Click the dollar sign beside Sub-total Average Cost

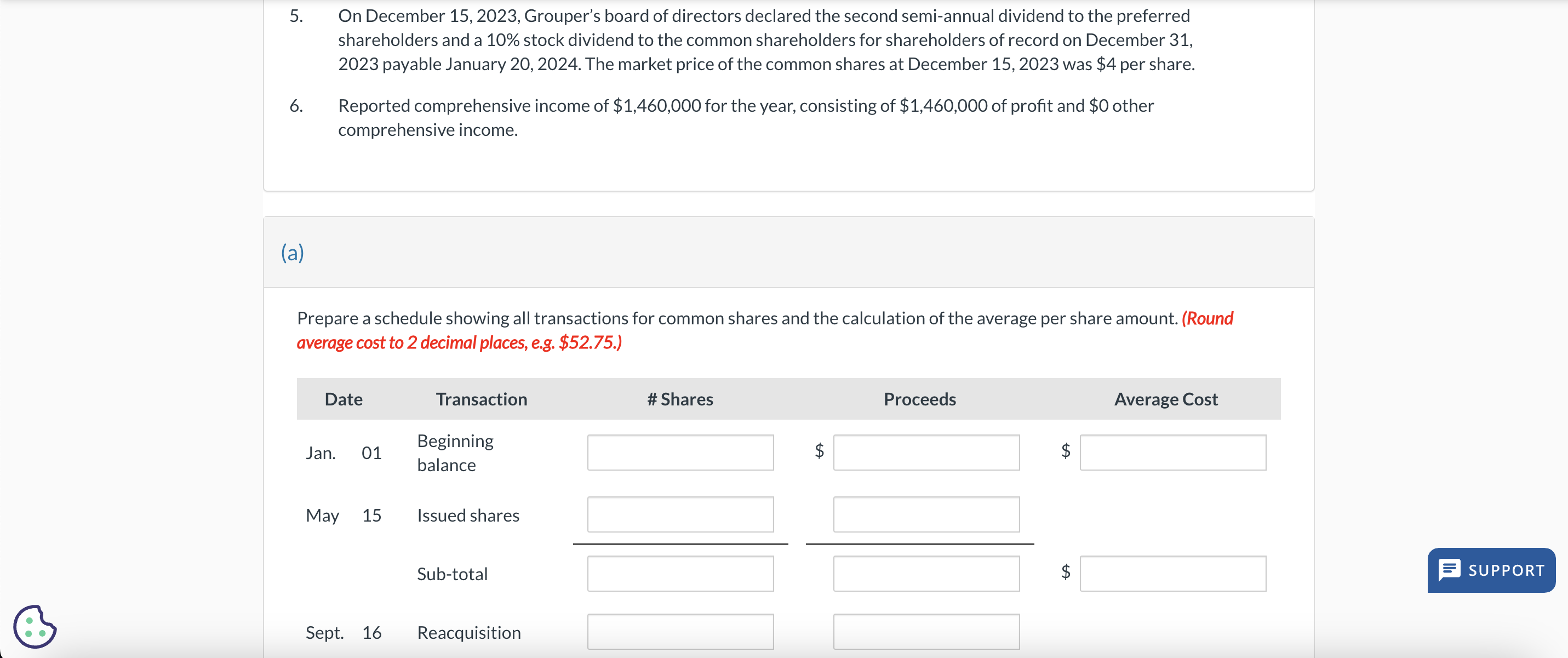(x=1065, y=573)
